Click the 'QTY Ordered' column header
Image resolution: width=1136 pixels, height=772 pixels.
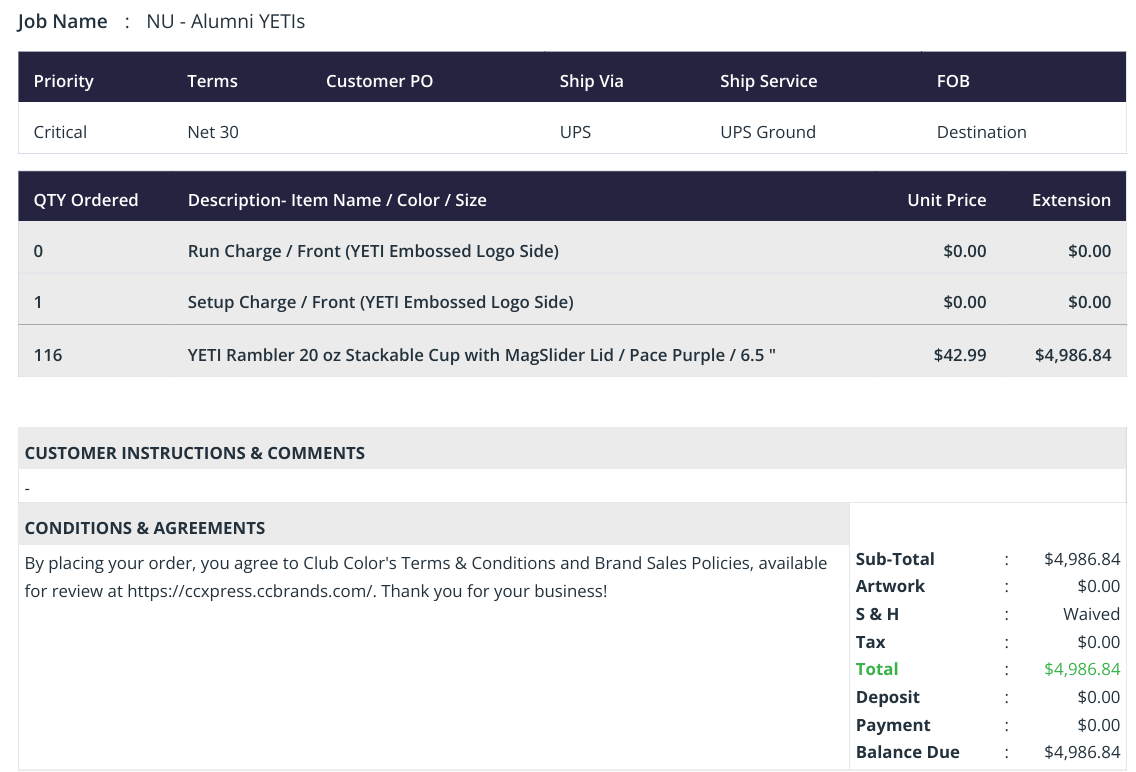click(x=85, y=200)
